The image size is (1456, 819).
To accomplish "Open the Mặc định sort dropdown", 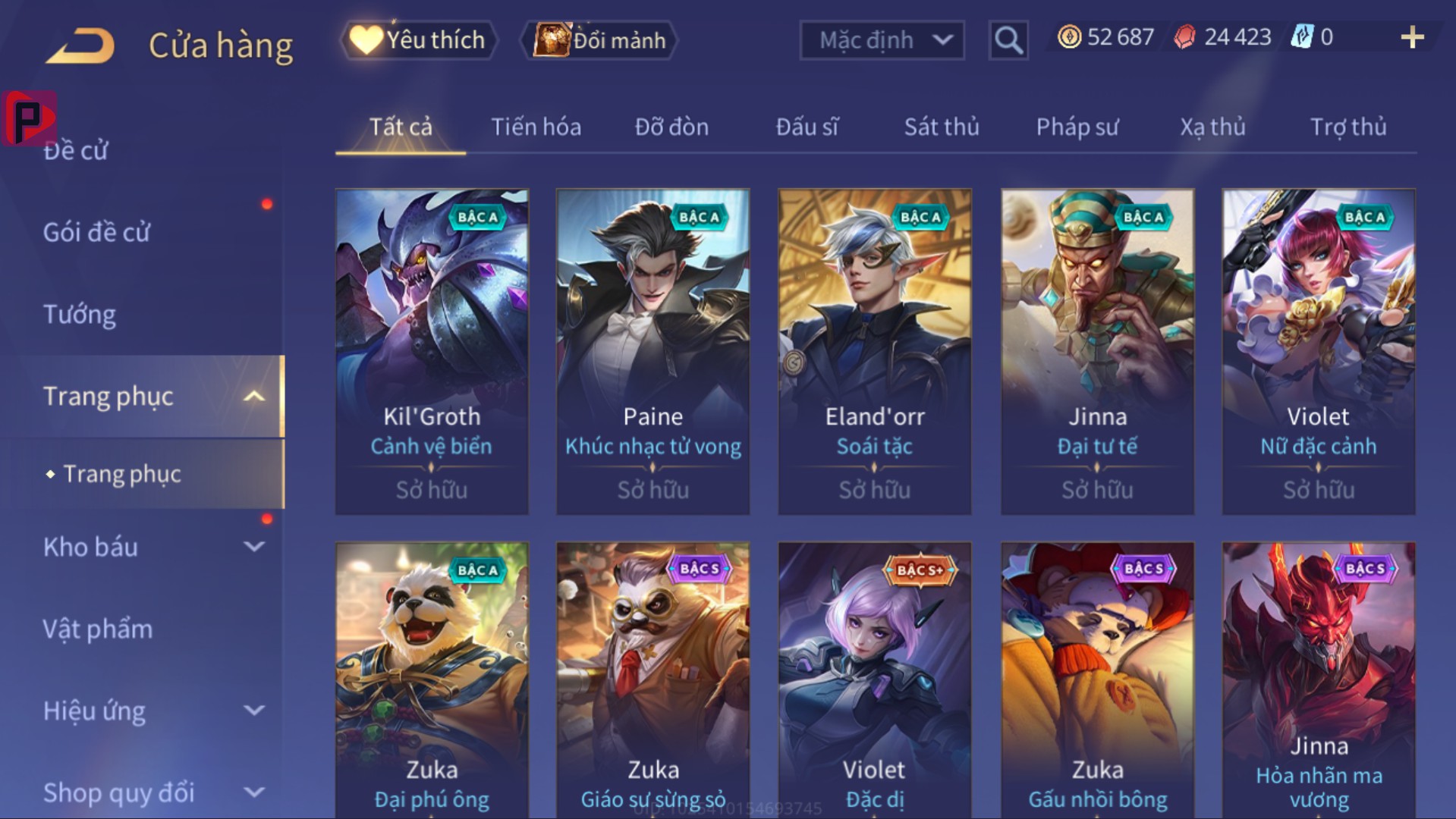I will 882,39.
